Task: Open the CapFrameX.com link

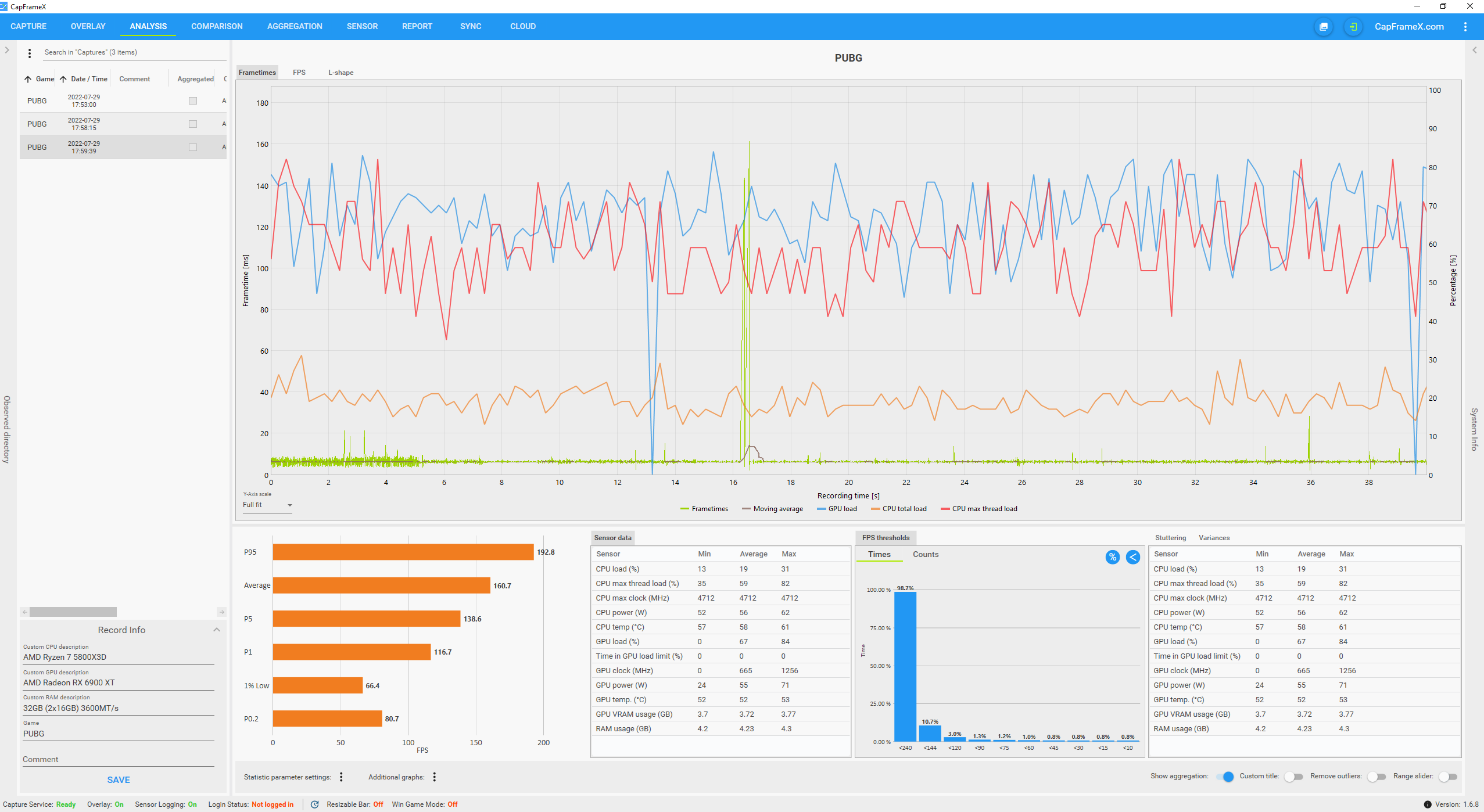Action: [x=1408, y=27]
